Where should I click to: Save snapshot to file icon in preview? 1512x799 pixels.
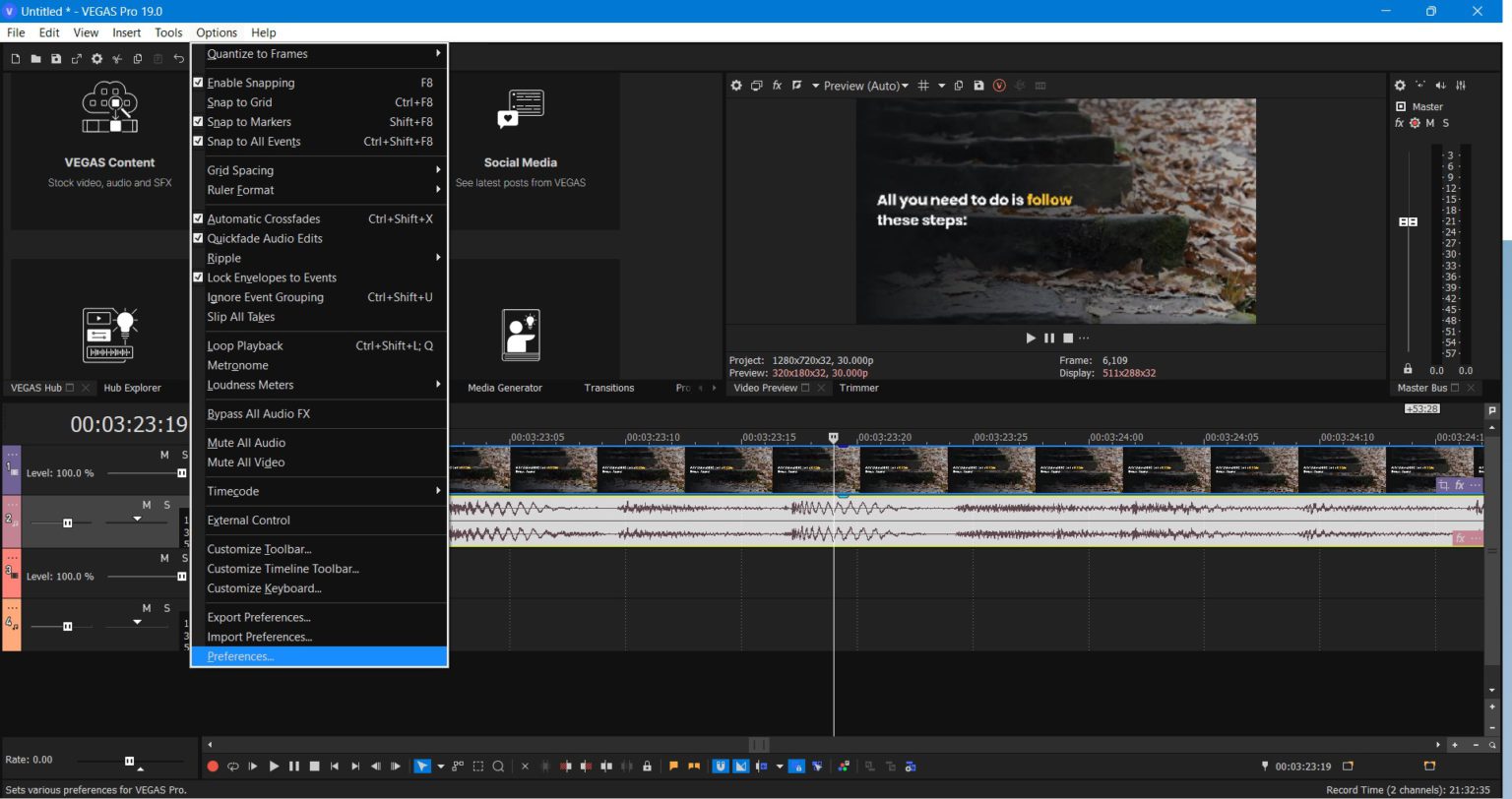pos(978,86)
